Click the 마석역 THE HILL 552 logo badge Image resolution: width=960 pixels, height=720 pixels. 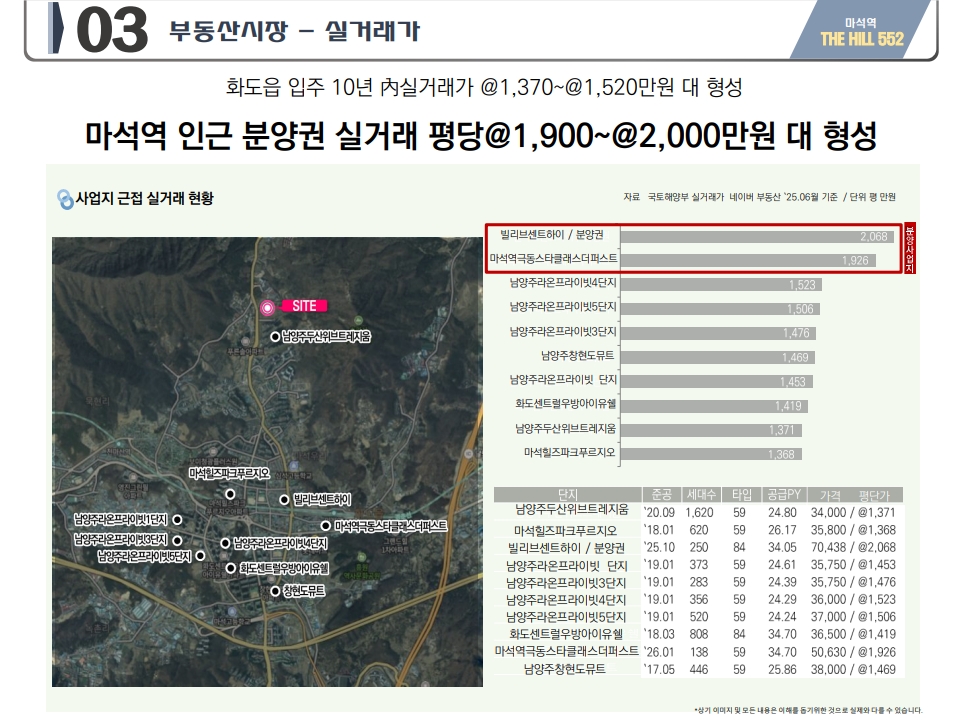point(861,32)
